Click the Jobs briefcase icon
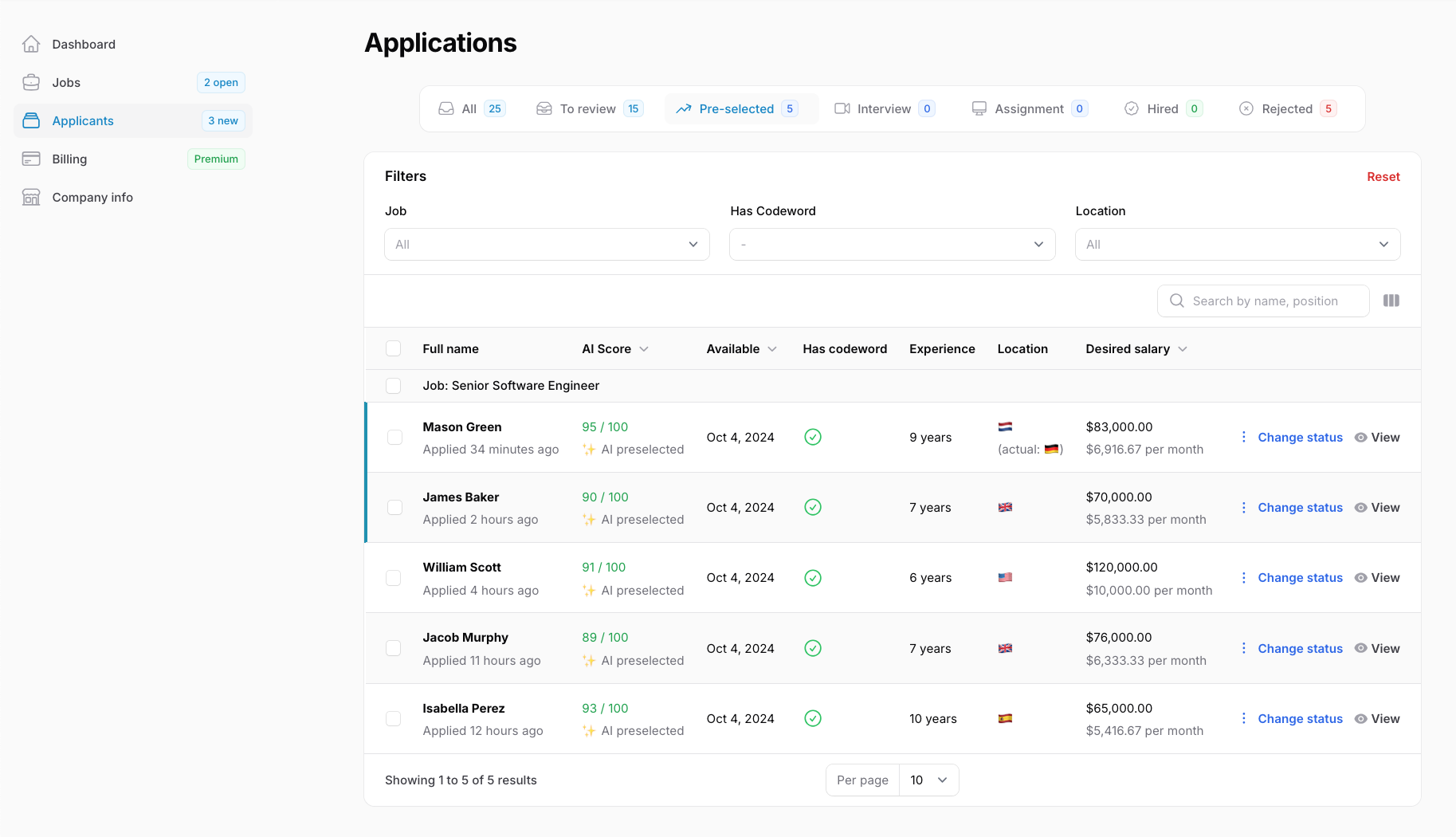Screen dimensions: 1456x837 (31, 82)
